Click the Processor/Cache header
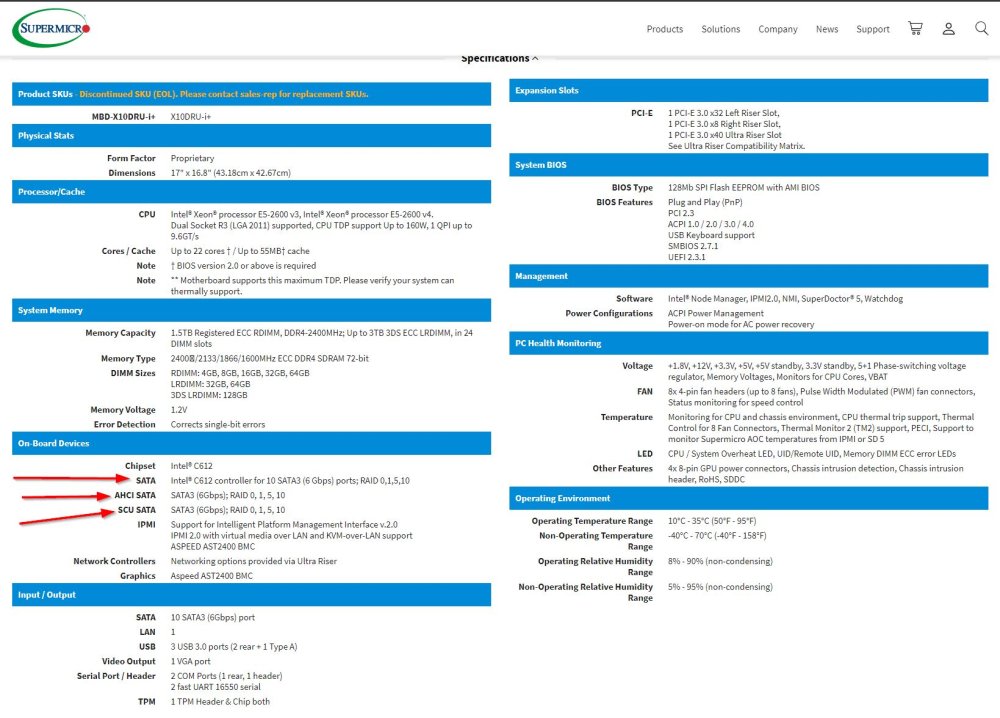This screenshot has width=1000, height=718. click(x=251, y=191)
